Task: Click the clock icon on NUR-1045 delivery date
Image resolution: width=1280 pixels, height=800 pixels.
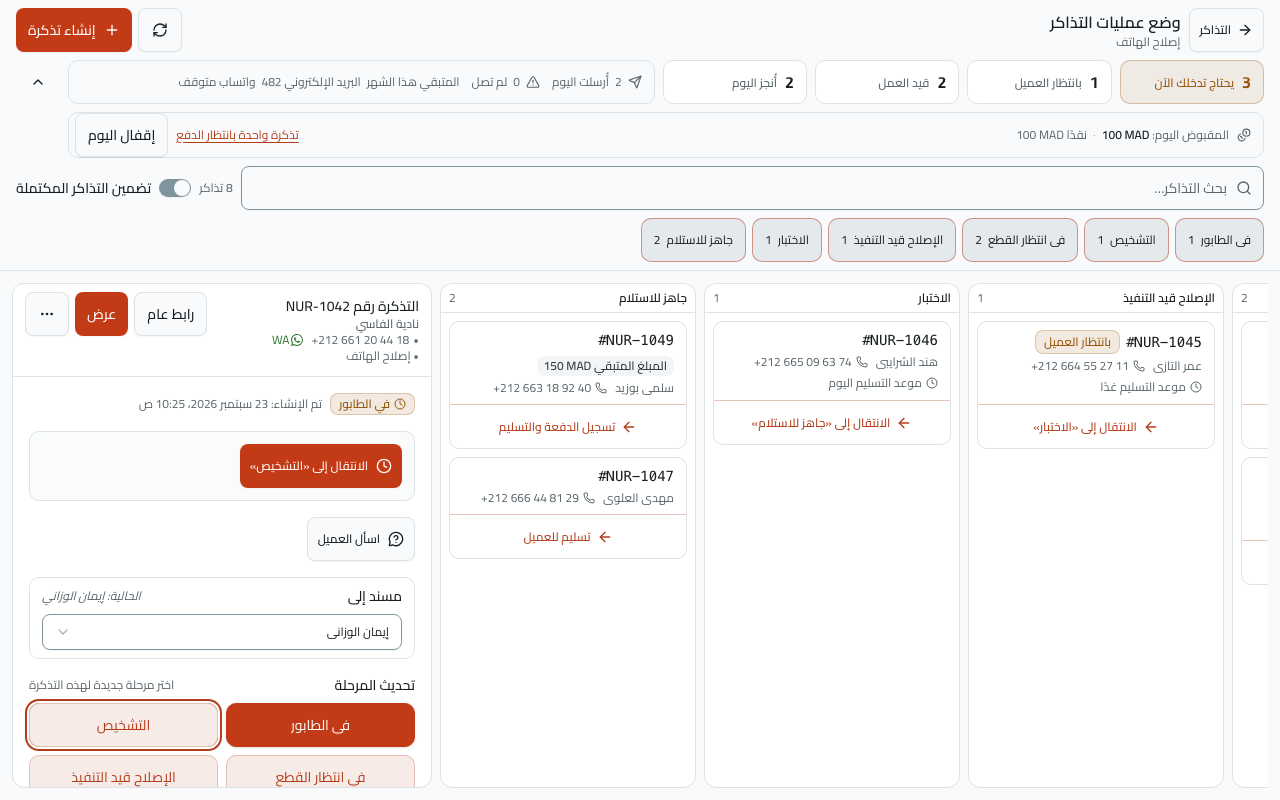Action: click(1196, 387)
